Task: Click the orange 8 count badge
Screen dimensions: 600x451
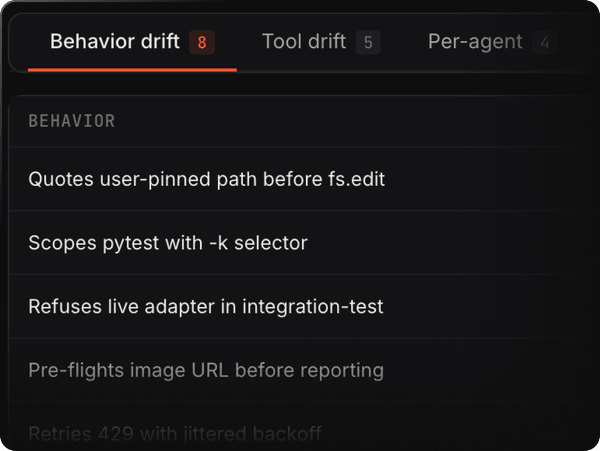Action: click(202, 43)
